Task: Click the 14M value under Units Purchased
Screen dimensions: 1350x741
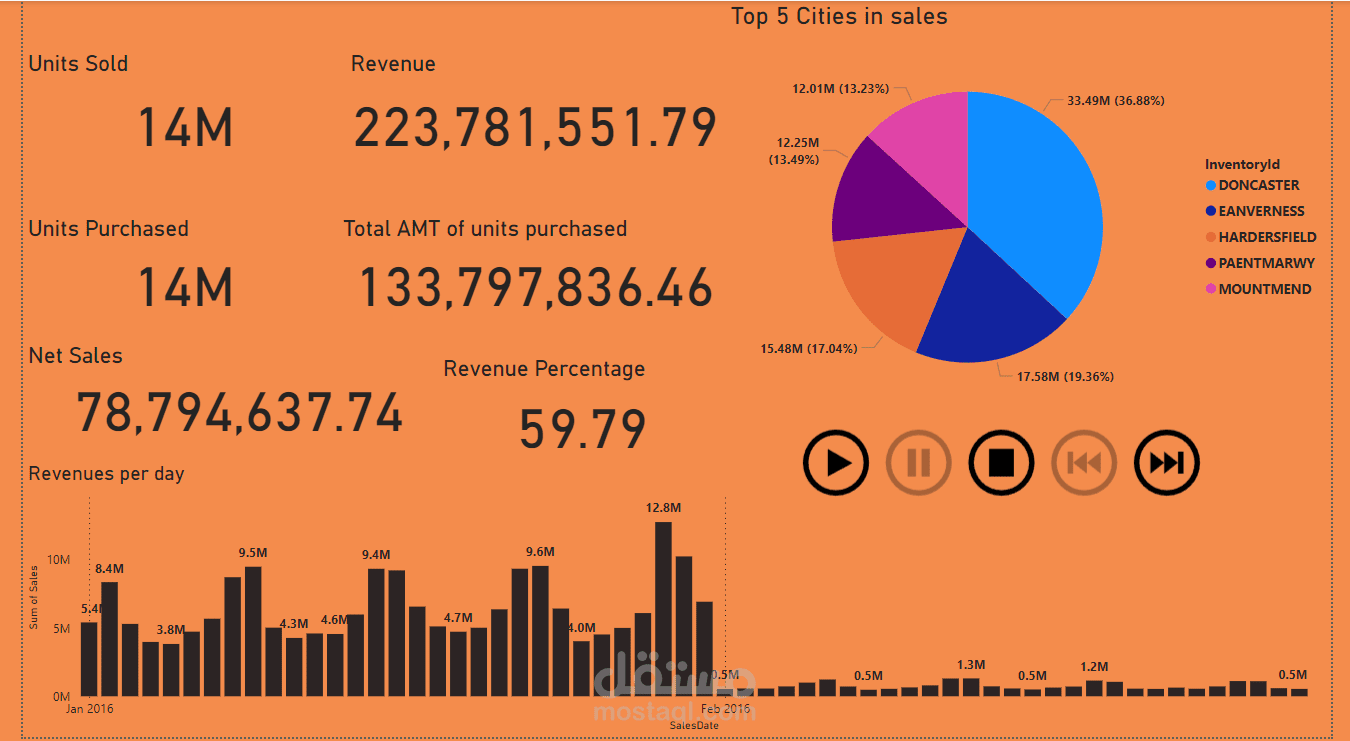Action: click(185, 287)
